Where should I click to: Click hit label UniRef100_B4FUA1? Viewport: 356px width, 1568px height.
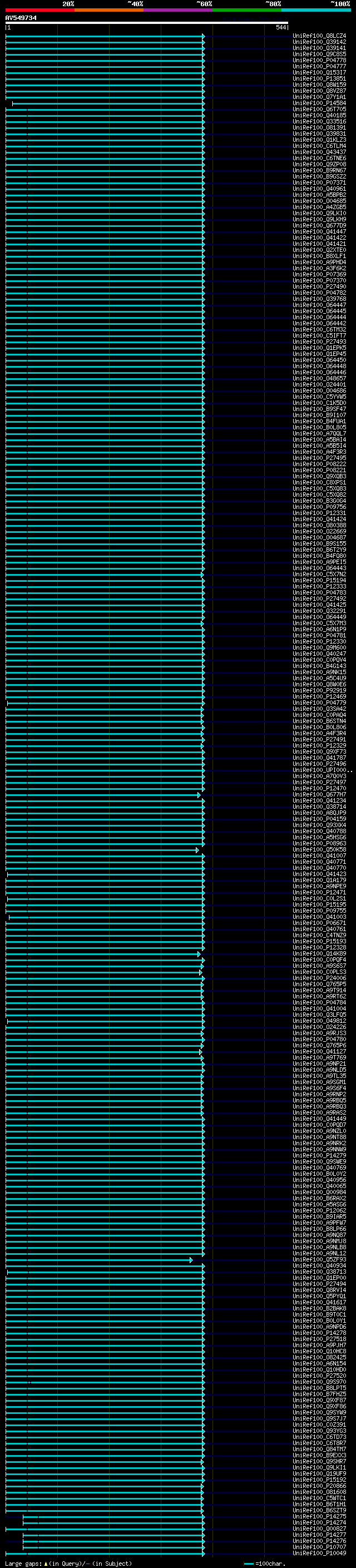pyautogui.click(x=319, y=421)
